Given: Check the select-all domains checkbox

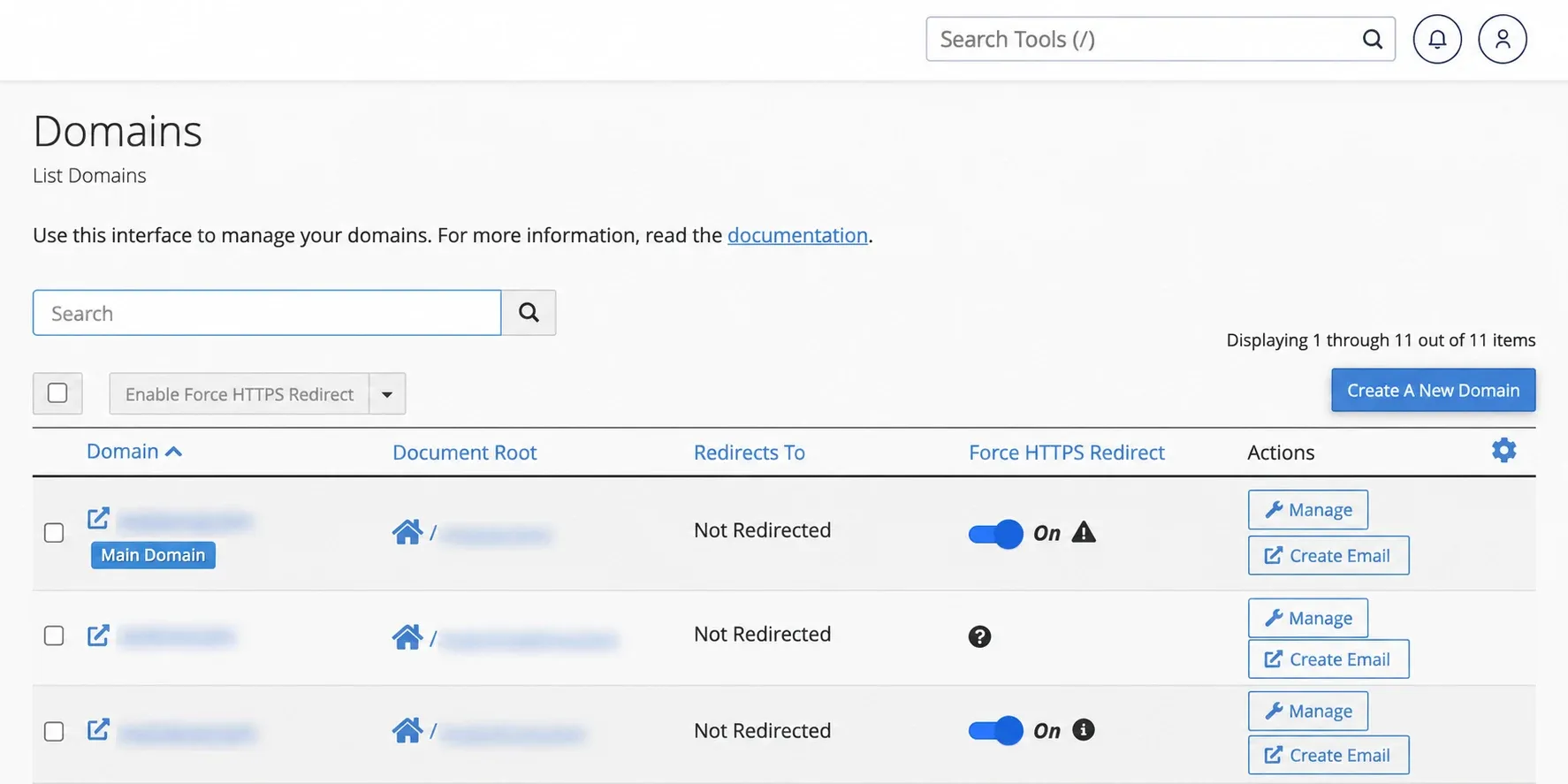Looking at the screenshot, I should 57,393.
